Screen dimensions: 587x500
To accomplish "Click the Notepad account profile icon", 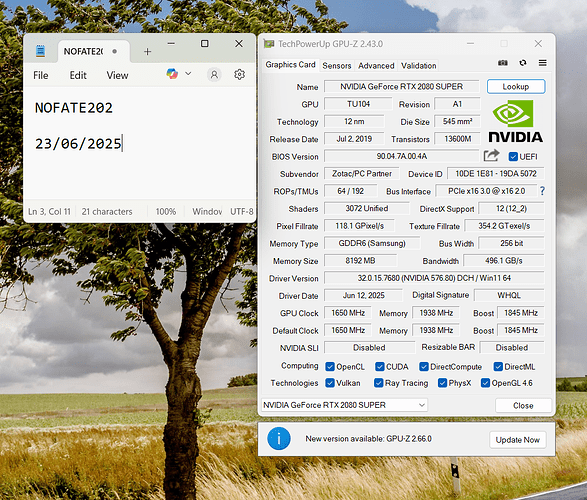I will tap(214, 74).
